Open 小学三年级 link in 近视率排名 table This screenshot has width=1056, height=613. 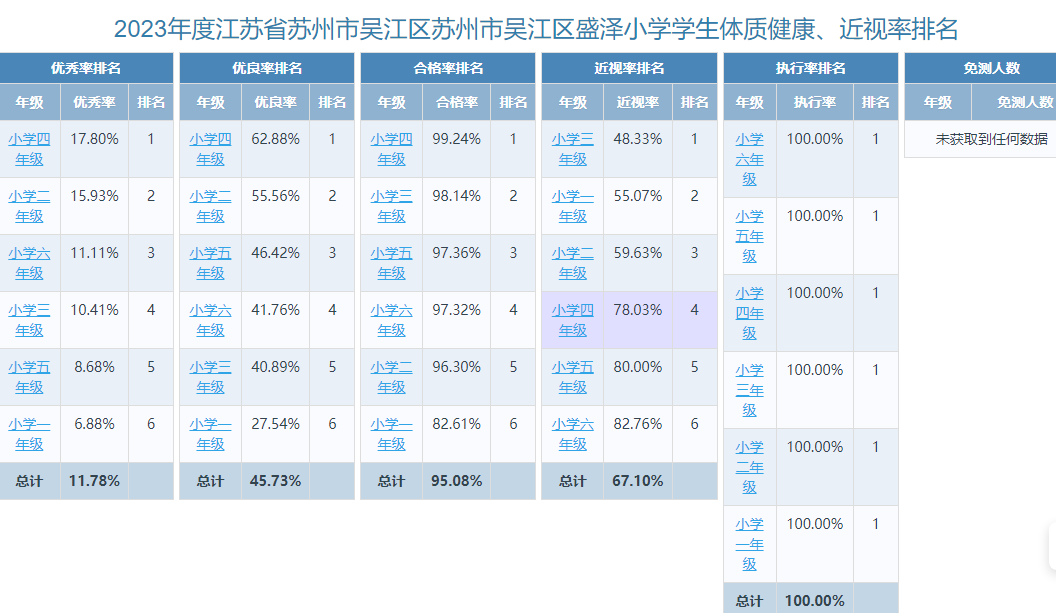coord(572,149)
